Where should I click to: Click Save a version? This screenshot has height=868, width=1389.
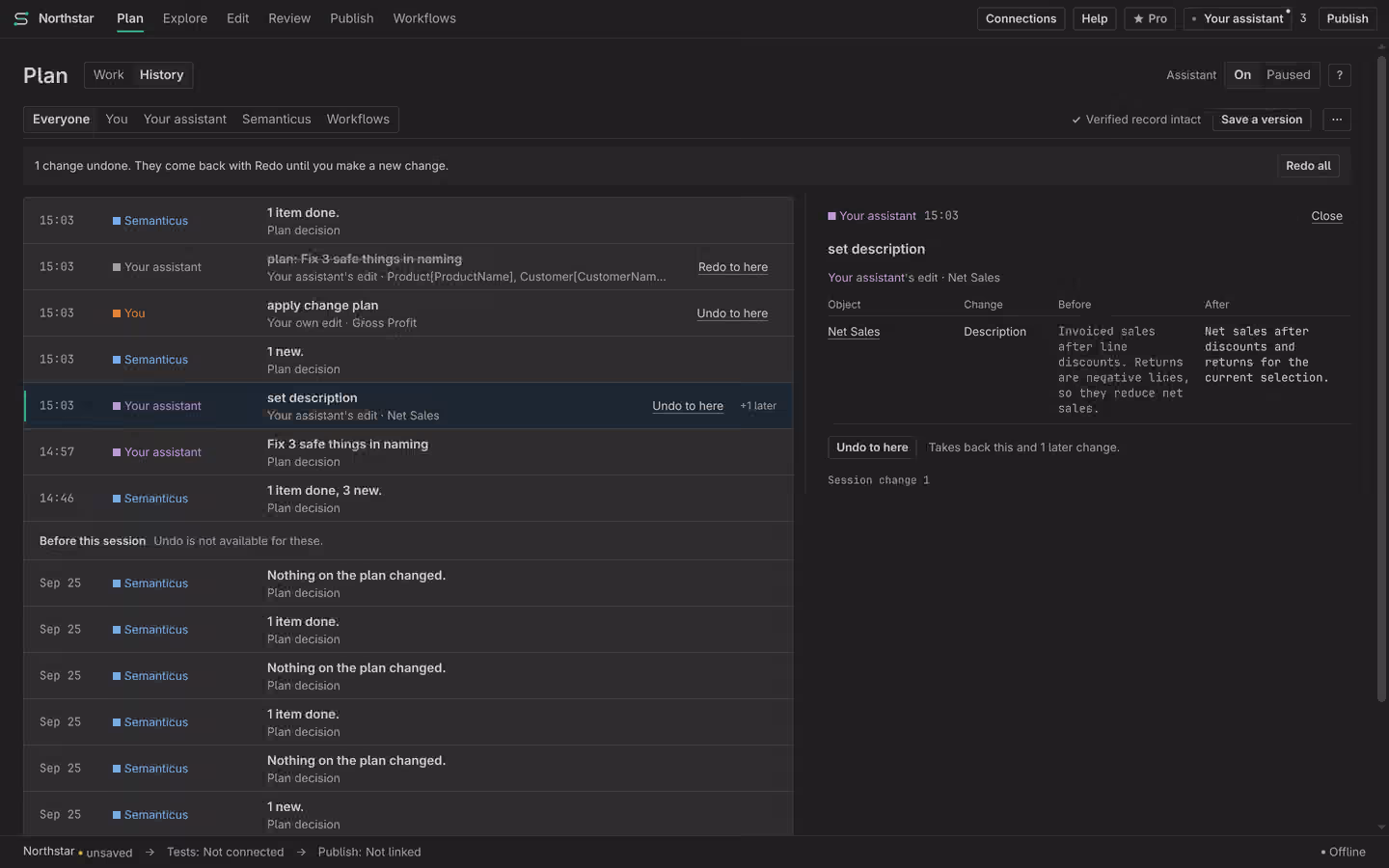coord(1262,120)
